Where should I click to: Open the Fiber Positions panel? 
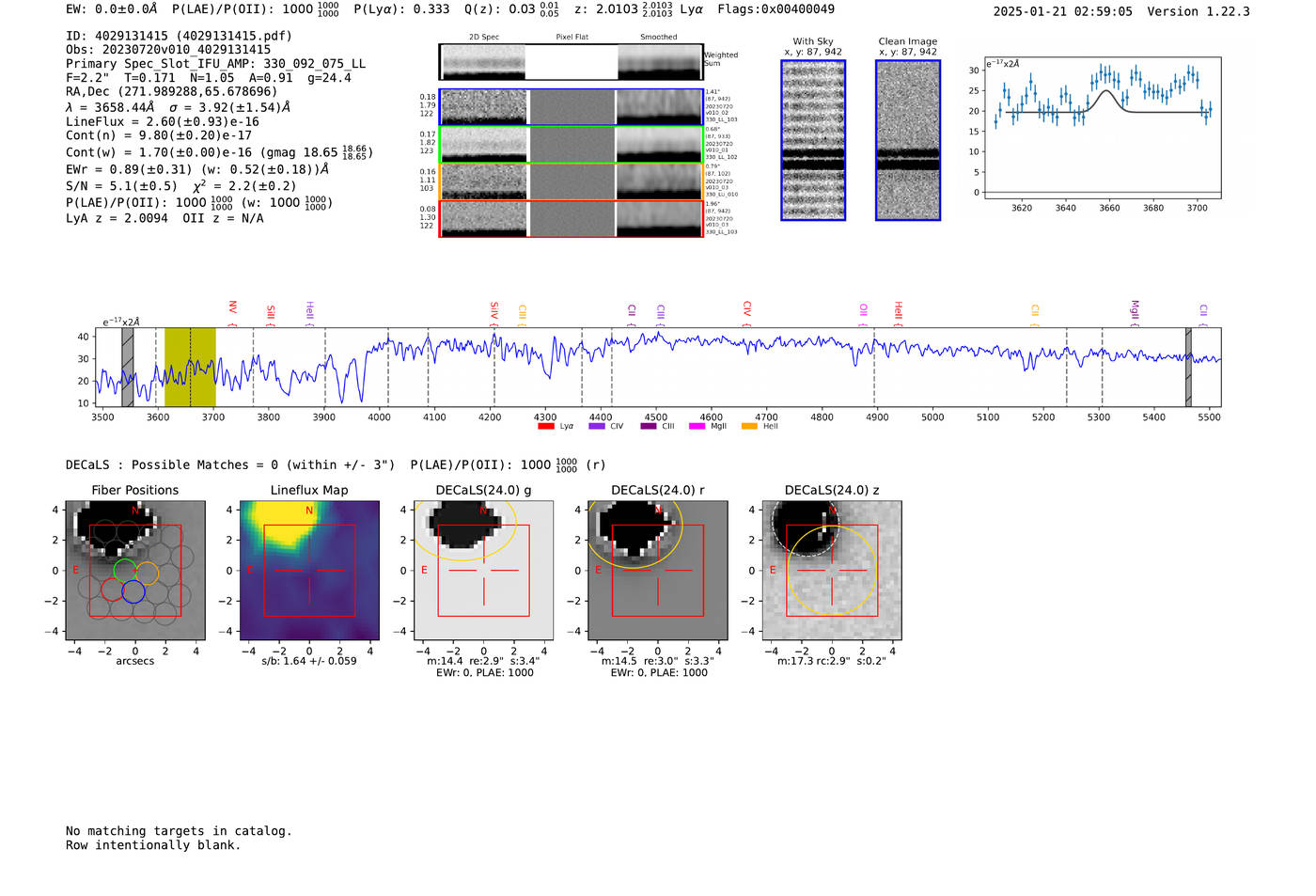(135, 570)
